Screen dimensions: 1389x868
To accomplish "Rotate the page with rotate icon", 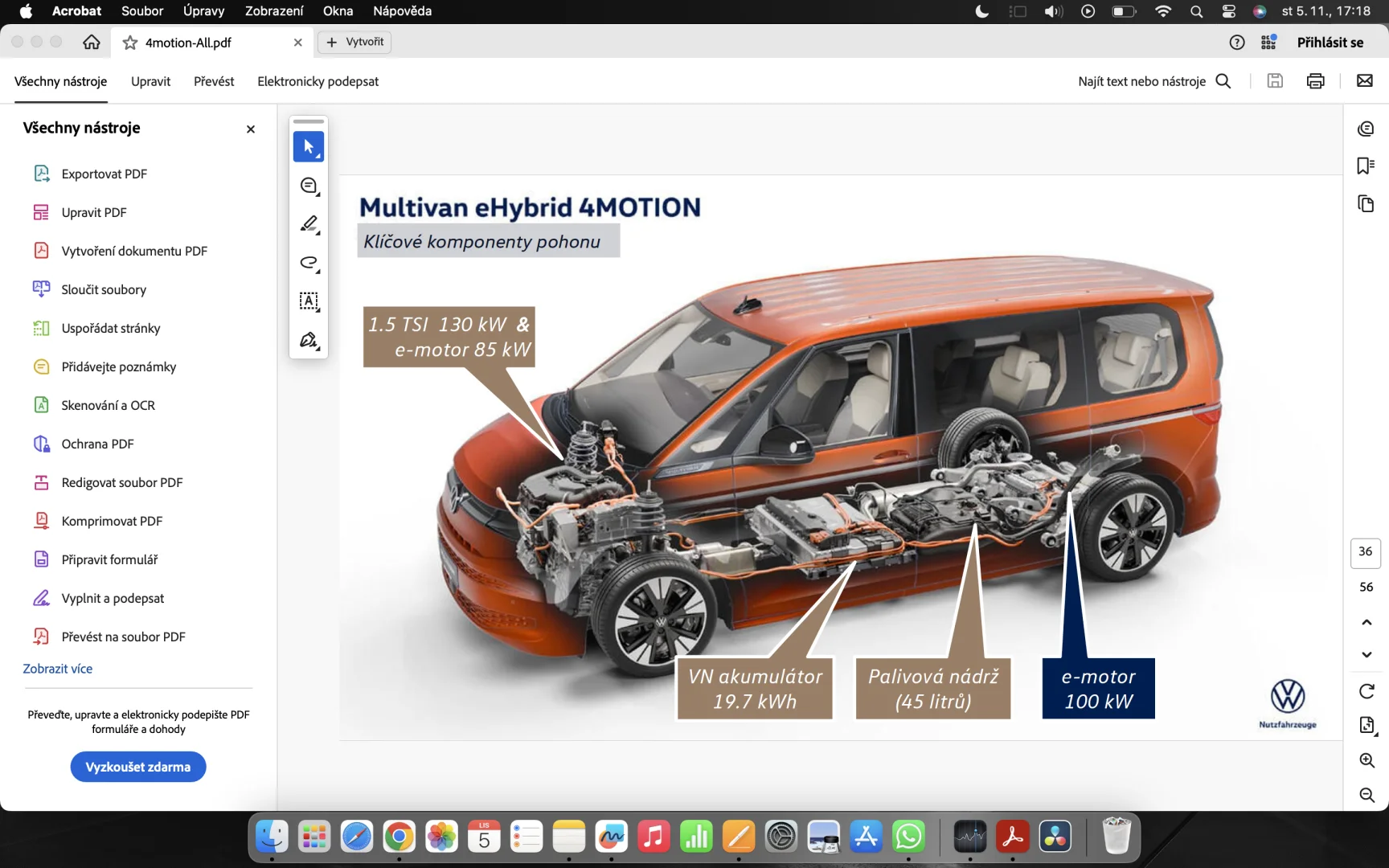I will click(1366, 691).
